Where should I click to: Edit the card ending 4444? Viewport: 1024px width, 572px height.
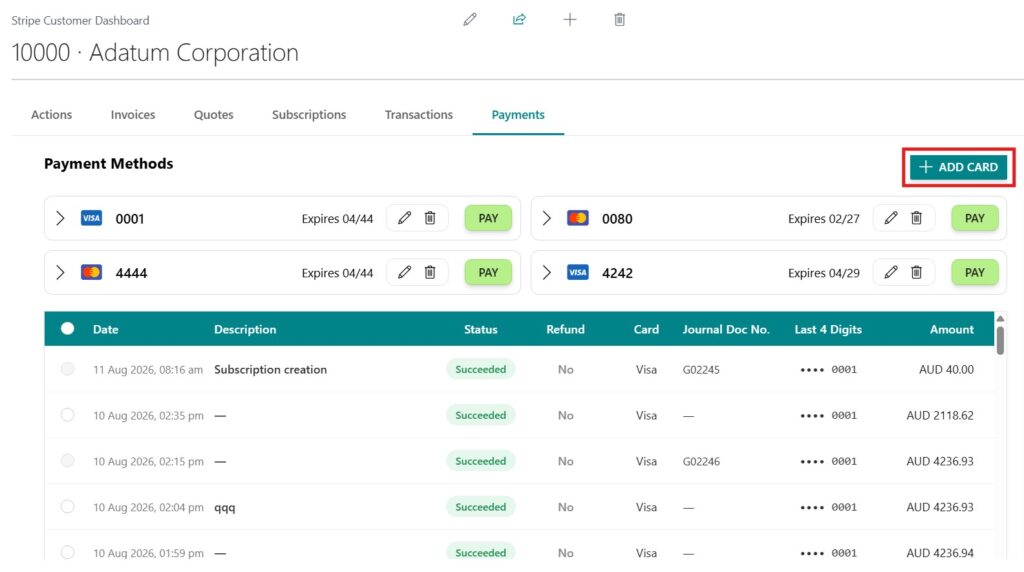click(404, 272)
